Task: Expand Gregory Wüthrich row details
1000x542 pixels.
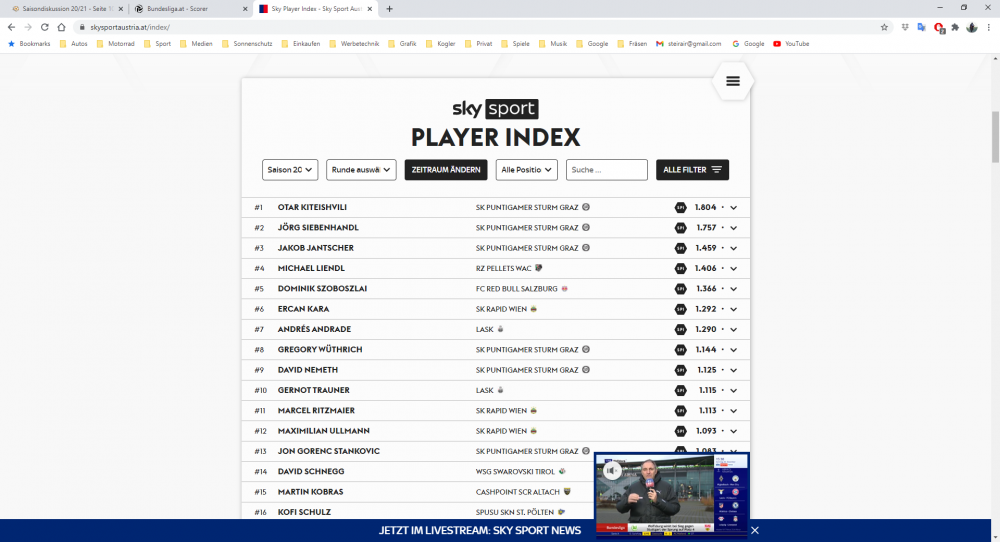Action: pyautogui.click(x=734, y=350)
